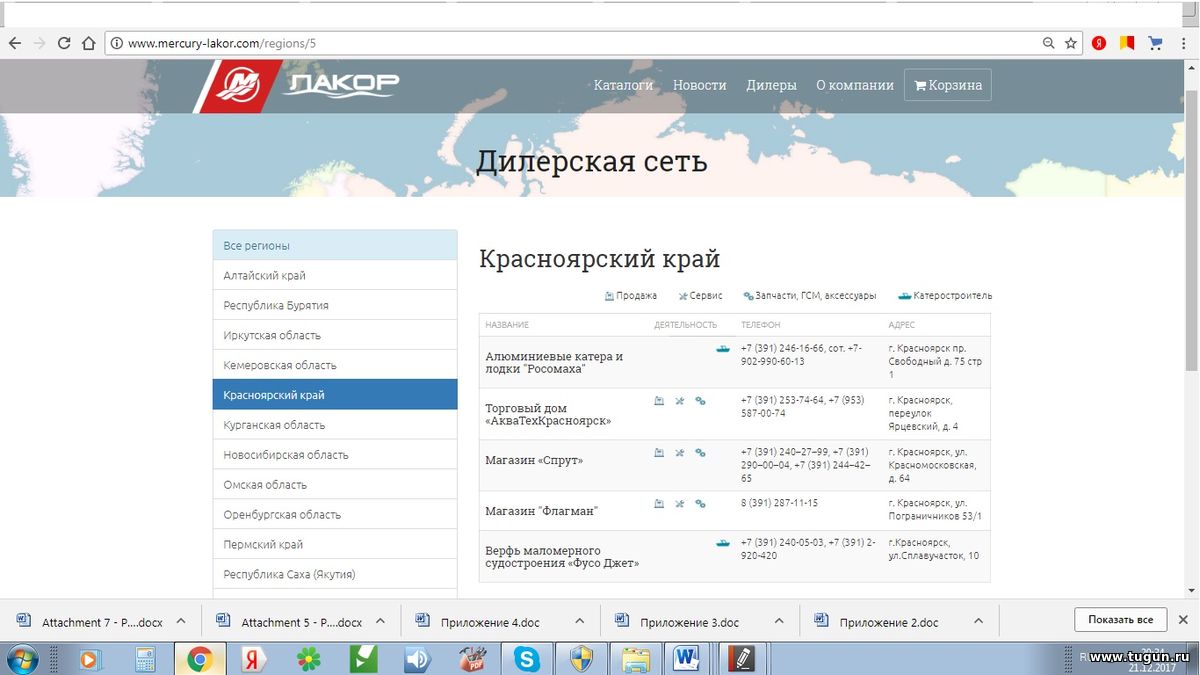Close the downloads bar
This screenshot has height=675, width=1200.
point(1184,620)
